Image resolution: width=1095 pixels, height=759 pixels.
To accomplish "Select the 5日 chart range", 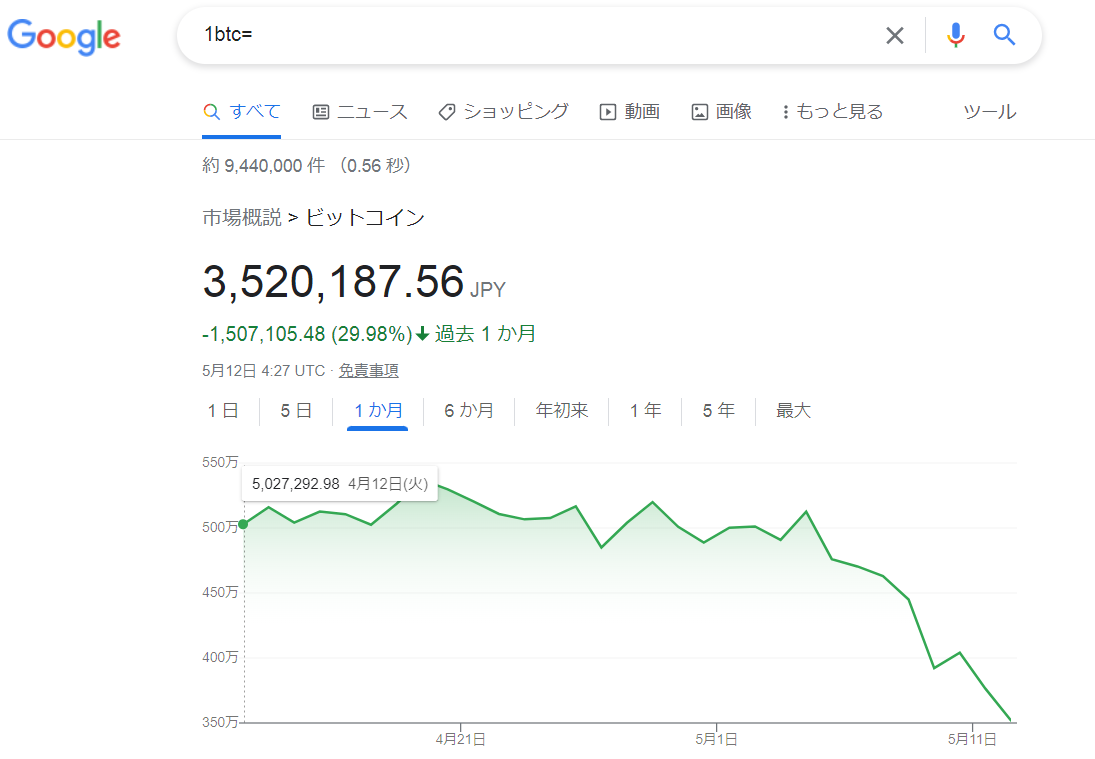I will pyautogui.click(x=296, y=411).
